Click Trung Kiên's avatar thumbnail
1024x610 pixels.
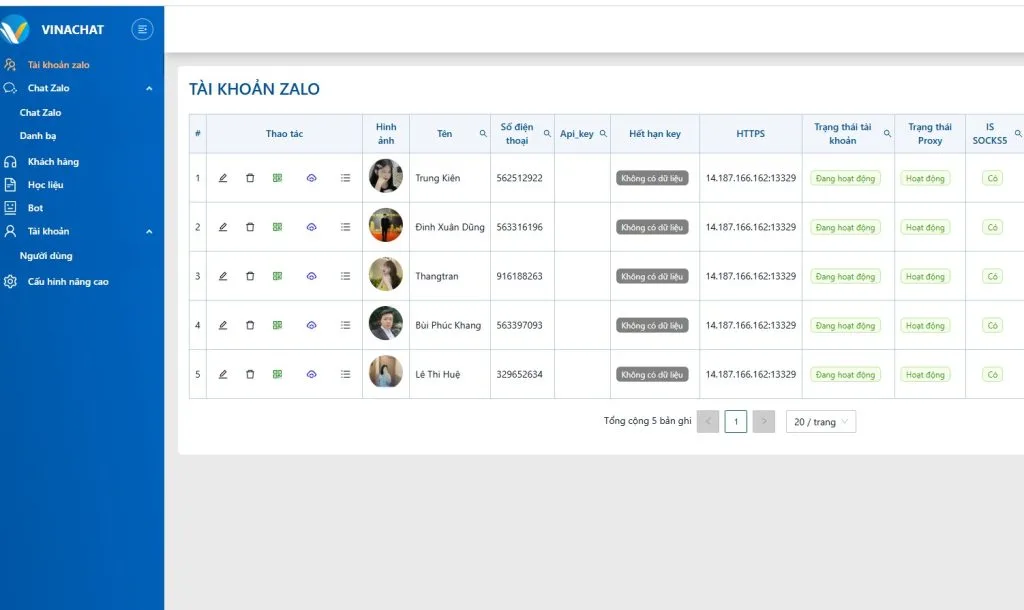[x=386, y=176]
